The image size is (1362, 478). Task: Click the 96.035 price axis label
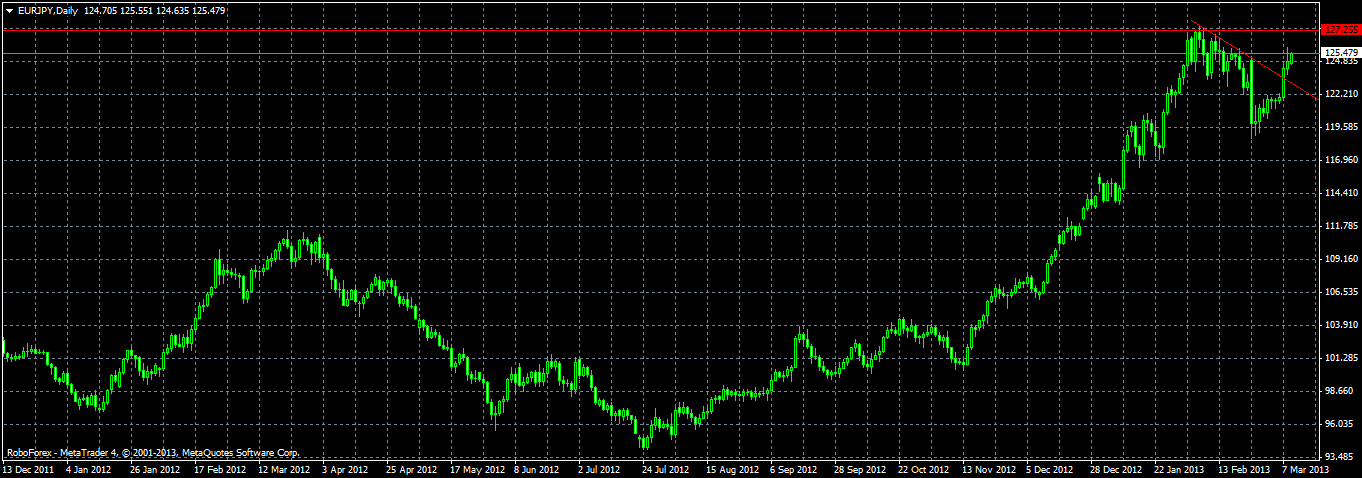[x=1337, y=424]
